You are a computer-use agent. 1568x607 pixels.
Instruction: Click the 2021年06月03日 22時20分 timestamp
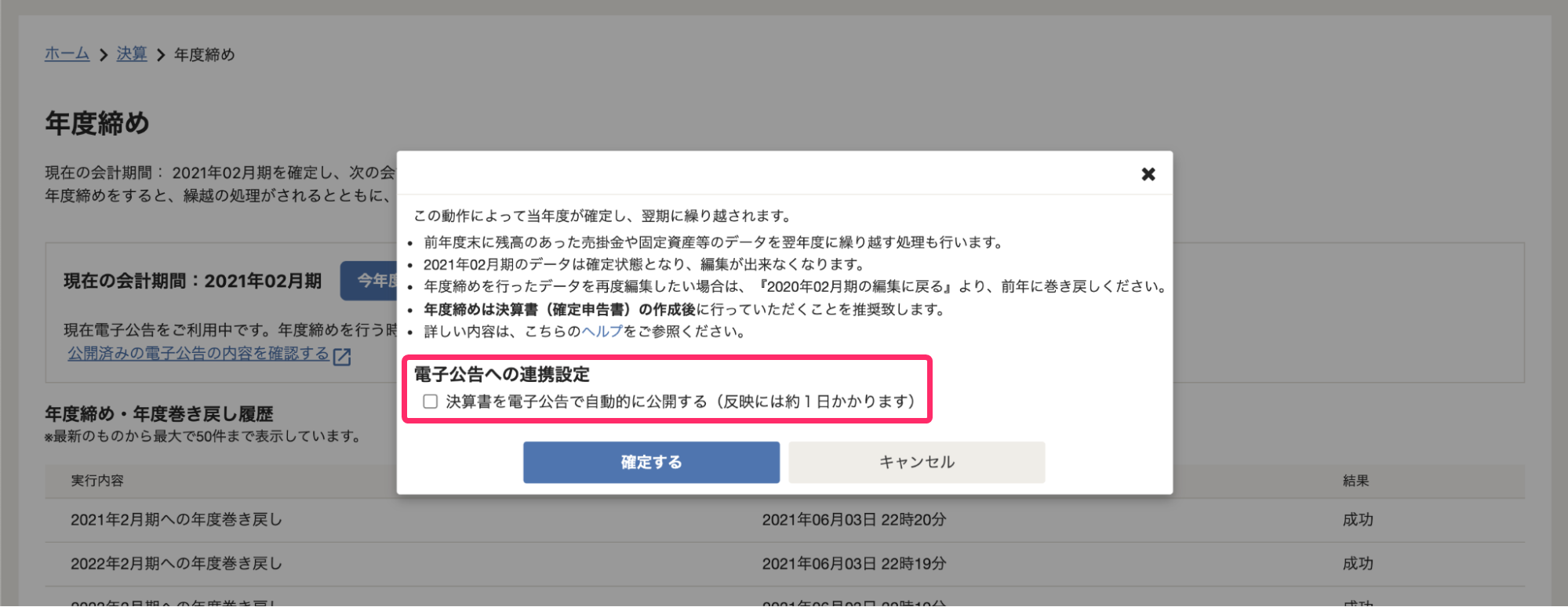coord(854,520)
